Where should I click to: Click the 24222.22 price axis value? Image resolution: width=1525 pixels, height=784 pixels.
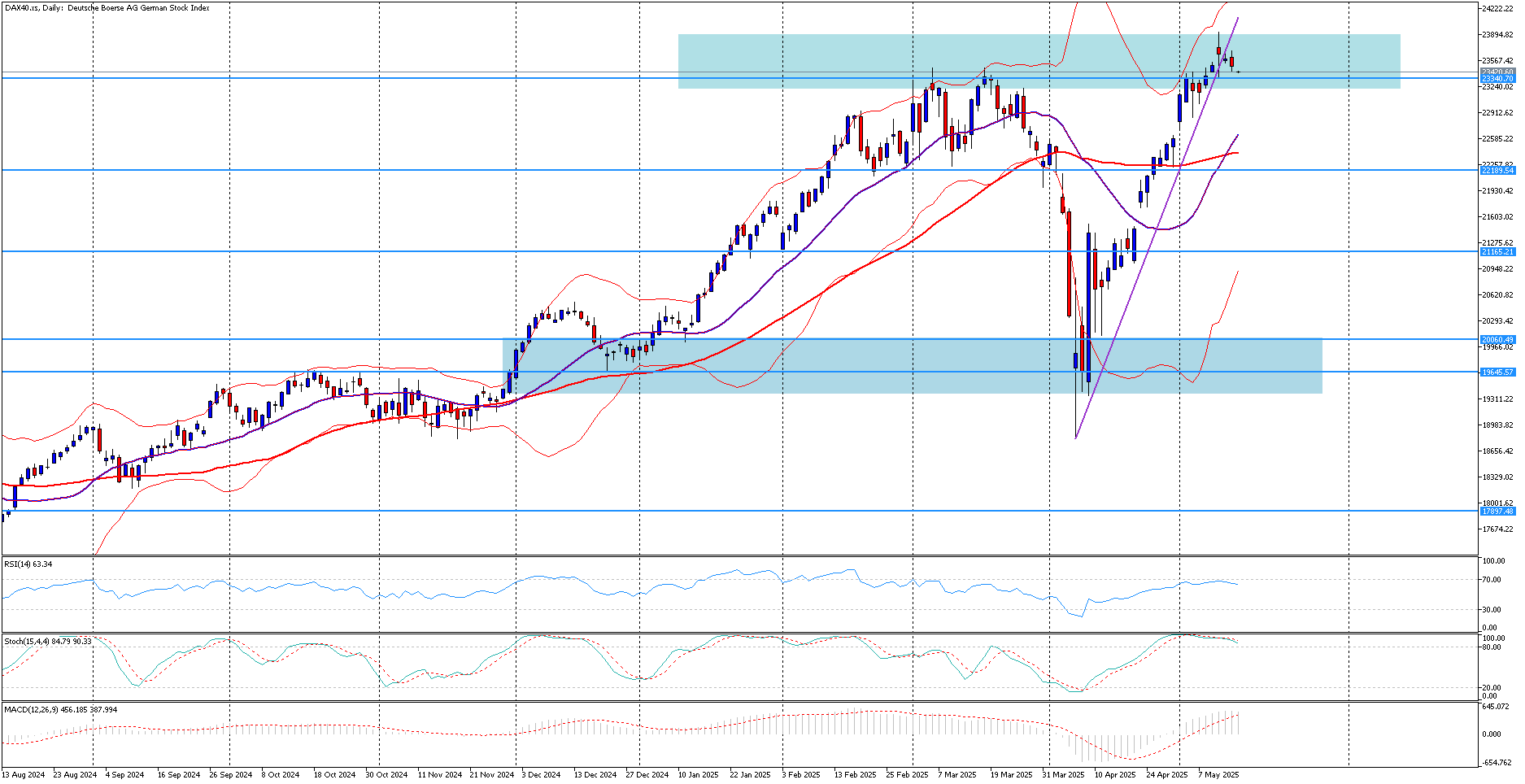point(1498,9)
